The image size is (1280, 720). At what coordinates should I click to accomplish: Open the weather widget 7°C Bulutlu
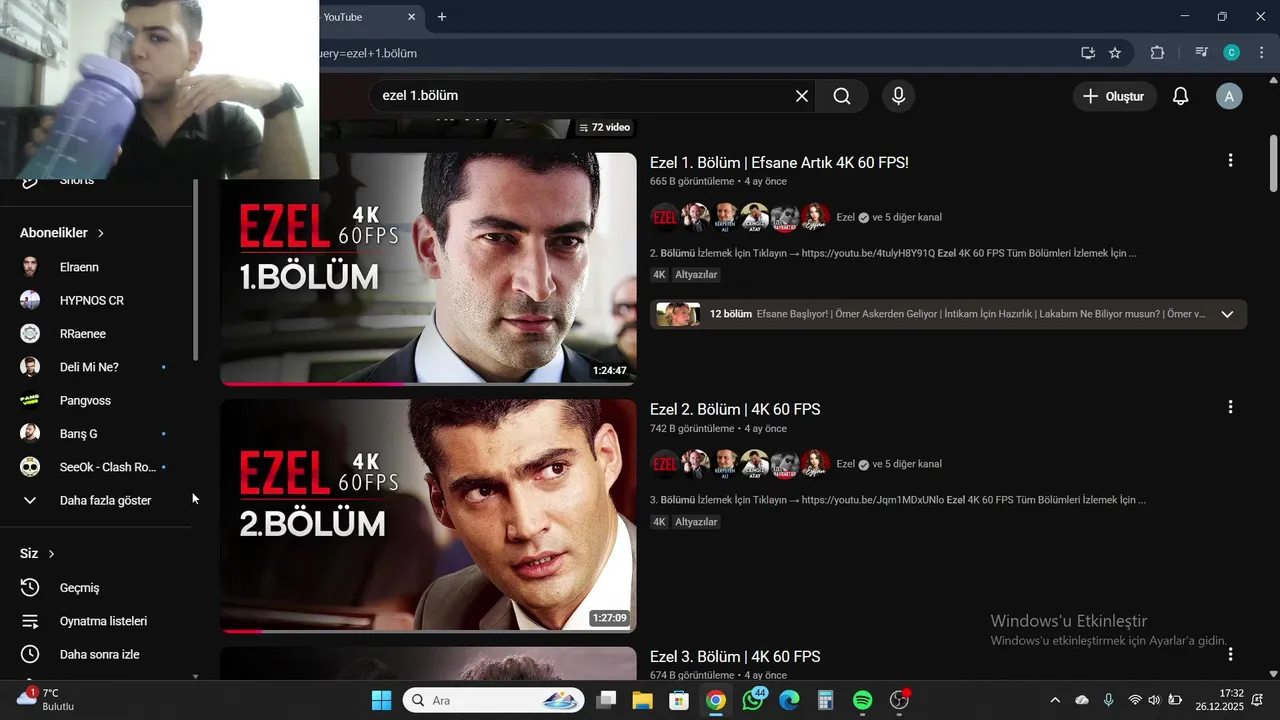point(45,699)
